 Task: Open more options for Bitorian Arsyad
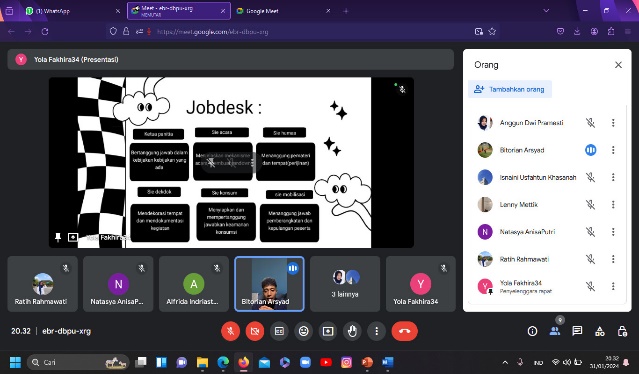(613, 150)
